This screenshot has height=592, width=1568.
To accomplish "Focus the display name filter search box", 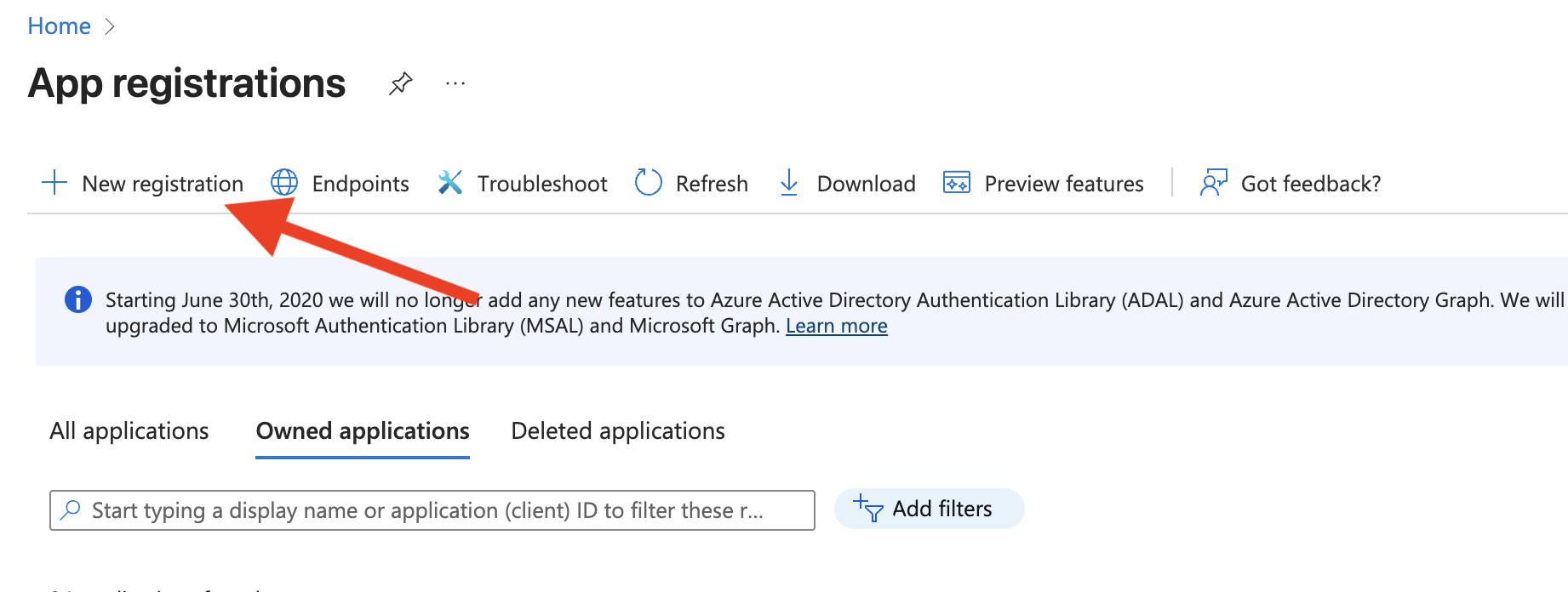I will point(443,510).
